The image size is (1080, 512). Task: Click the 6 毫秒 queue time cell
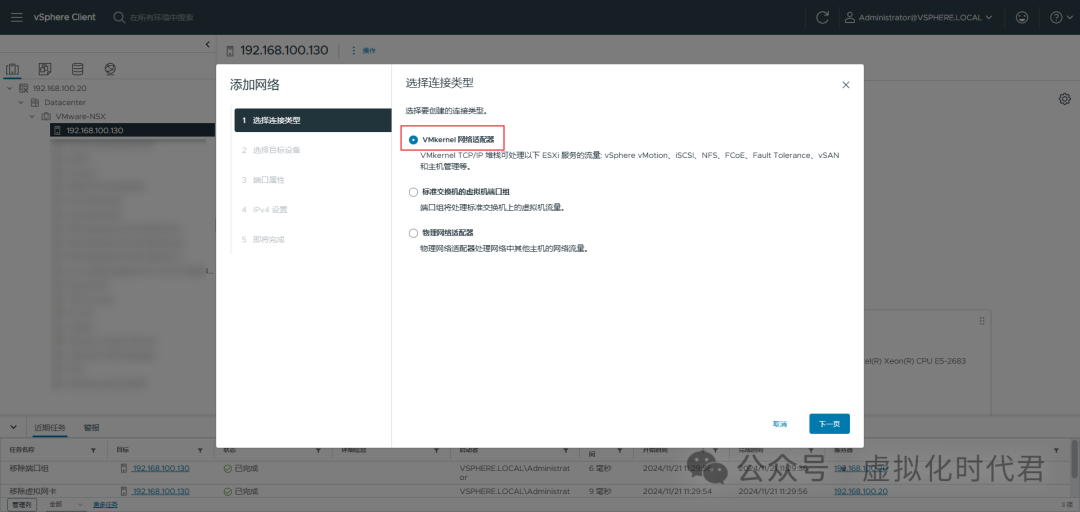click(x=600, y=469)
